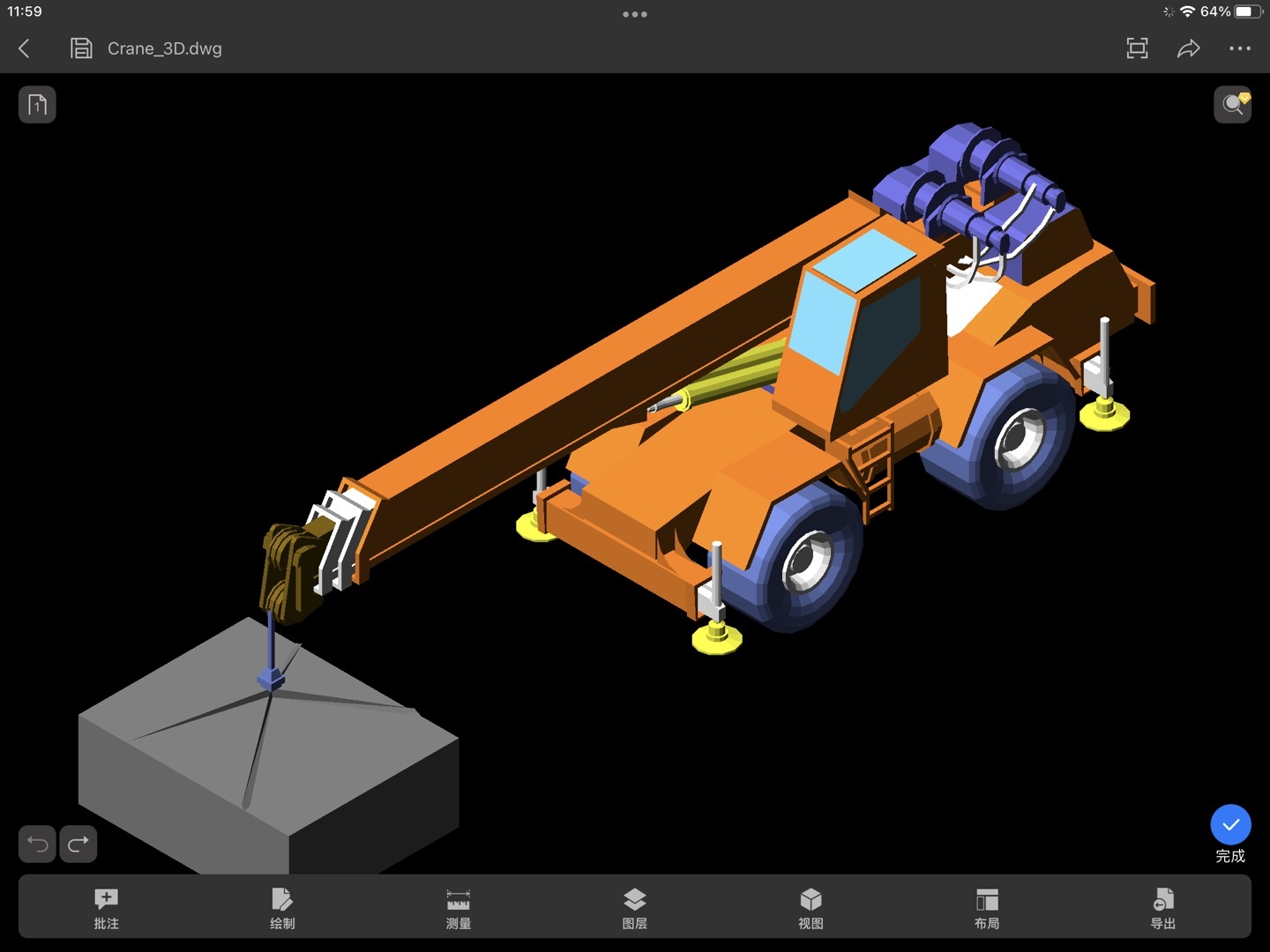
Task: Open the 图层 layers panel
Action: point(635,907)
